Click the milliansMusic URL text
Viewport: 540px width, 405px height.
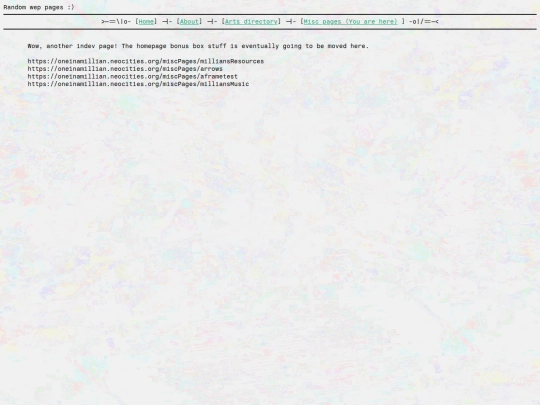138,84
